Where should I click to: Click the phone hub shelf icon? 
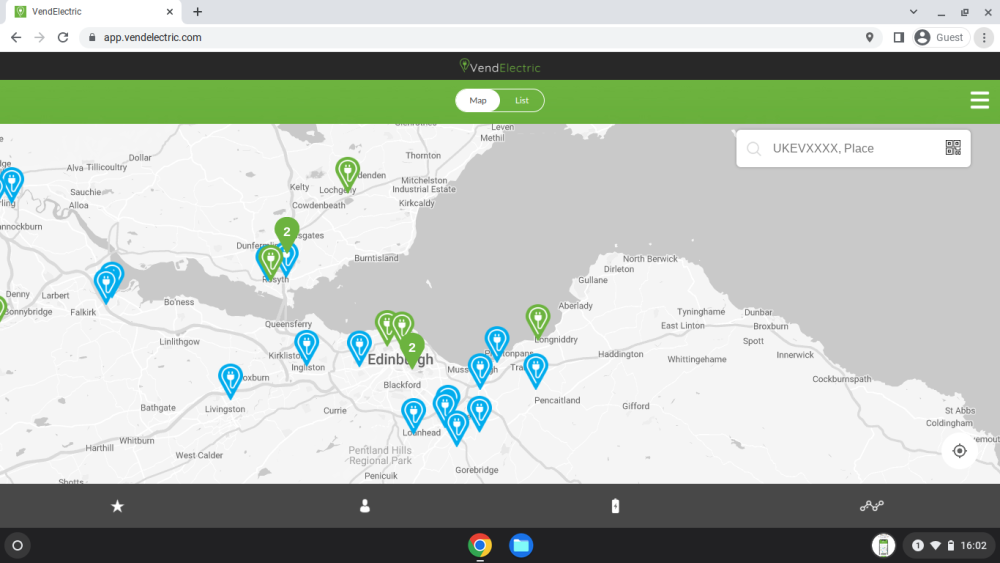point(883,546)
